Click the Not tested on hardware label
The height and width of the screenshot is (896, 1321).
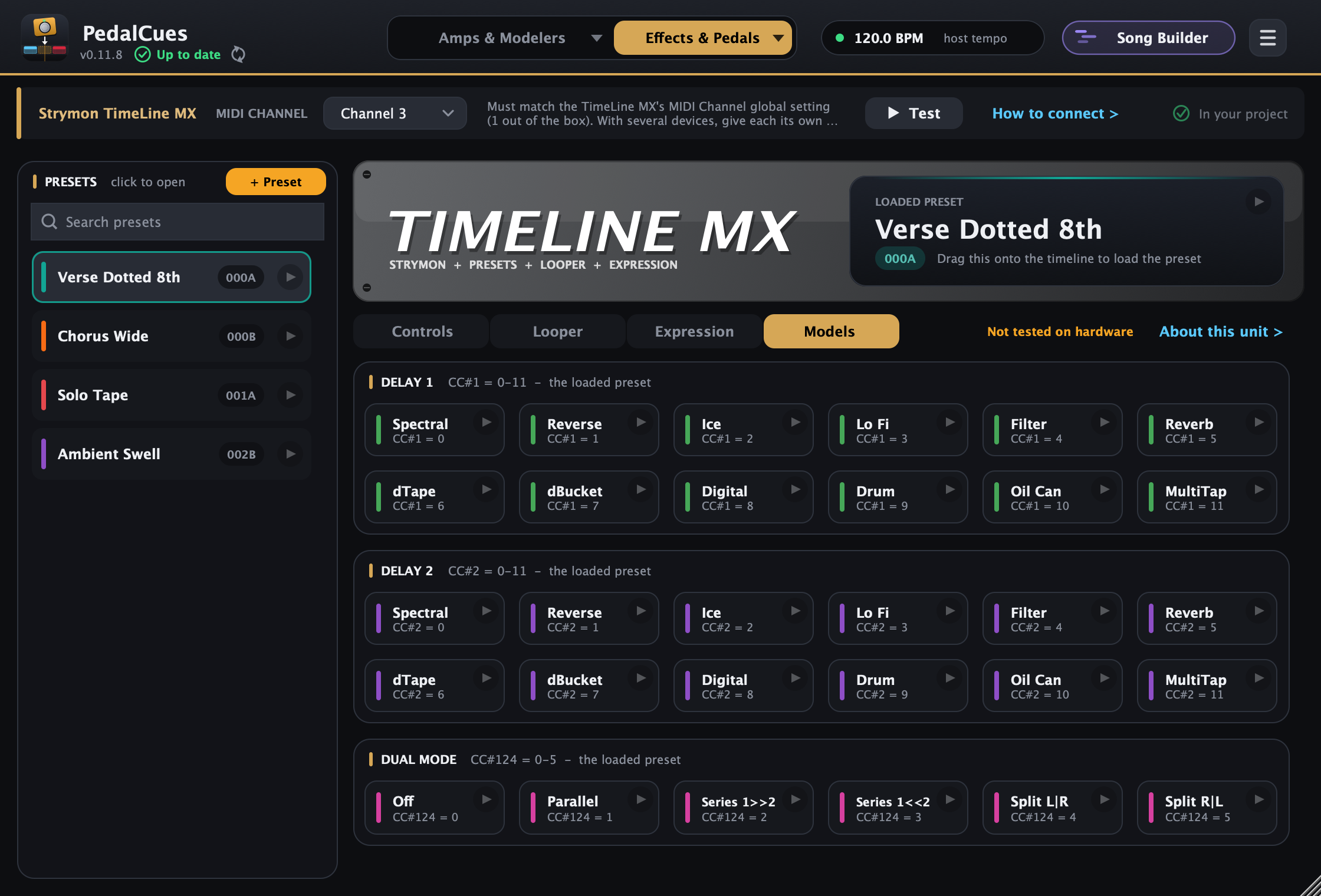click(1060, 331)
